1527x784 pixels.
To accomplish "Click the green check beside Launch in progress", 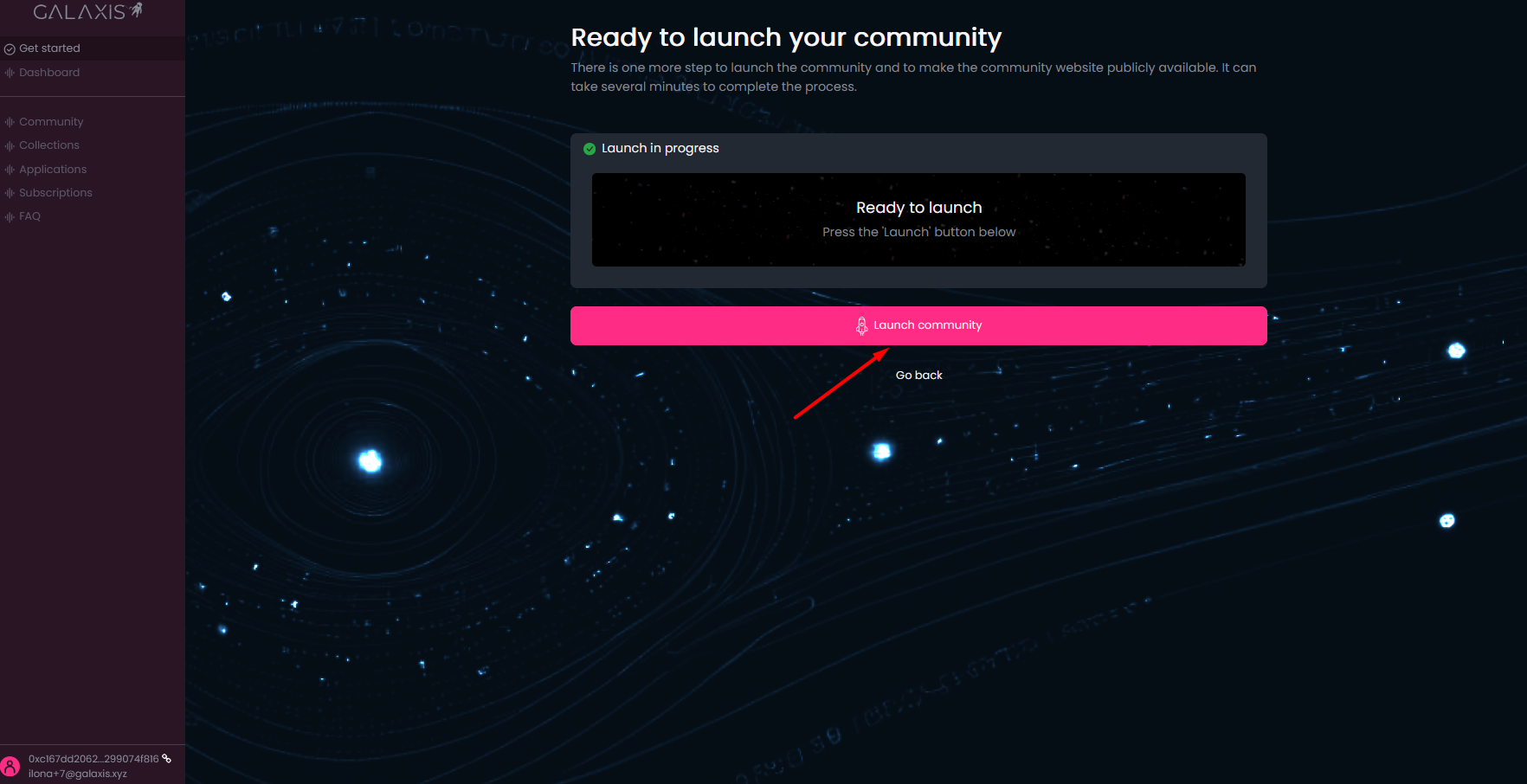I will pos(590,149).
